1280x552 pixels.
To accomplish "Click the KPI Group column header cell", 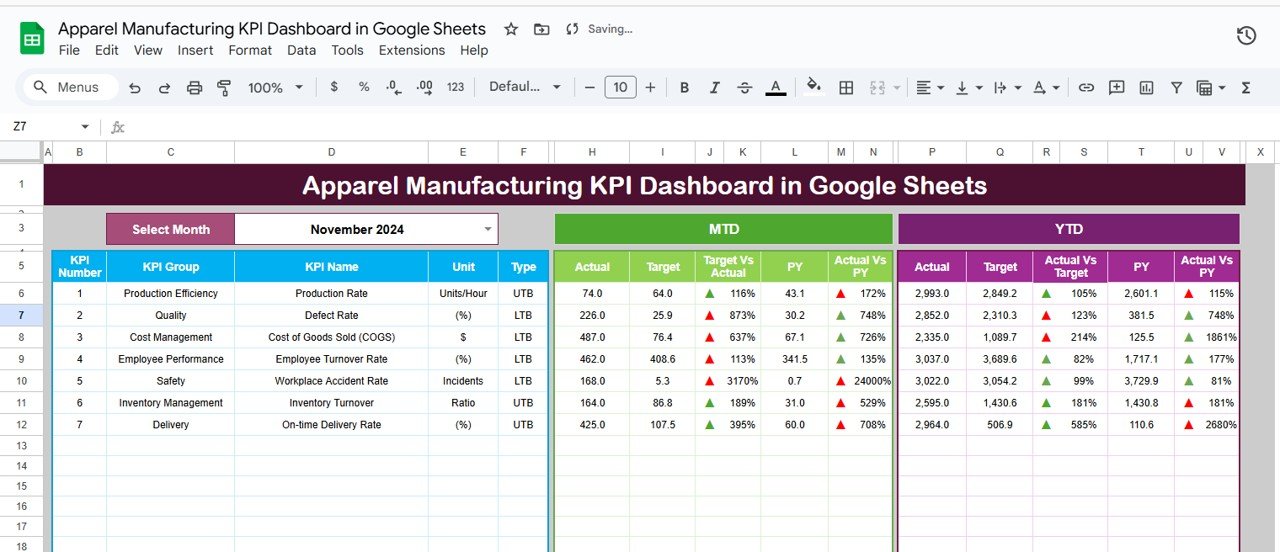I will pyautogui.click(x=170, y=267).
